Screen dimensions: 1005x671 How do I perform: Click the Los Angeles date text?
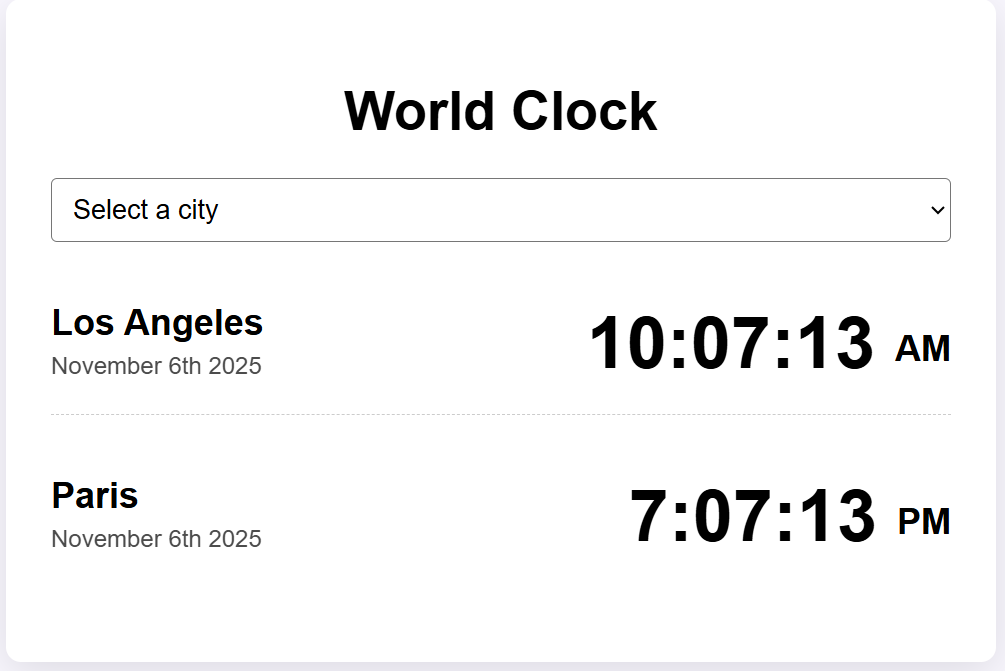click(x=156, y=366)
